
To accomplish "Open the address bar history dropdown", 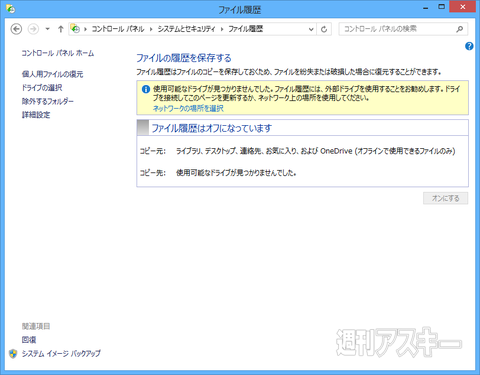I will pos(311,29).
